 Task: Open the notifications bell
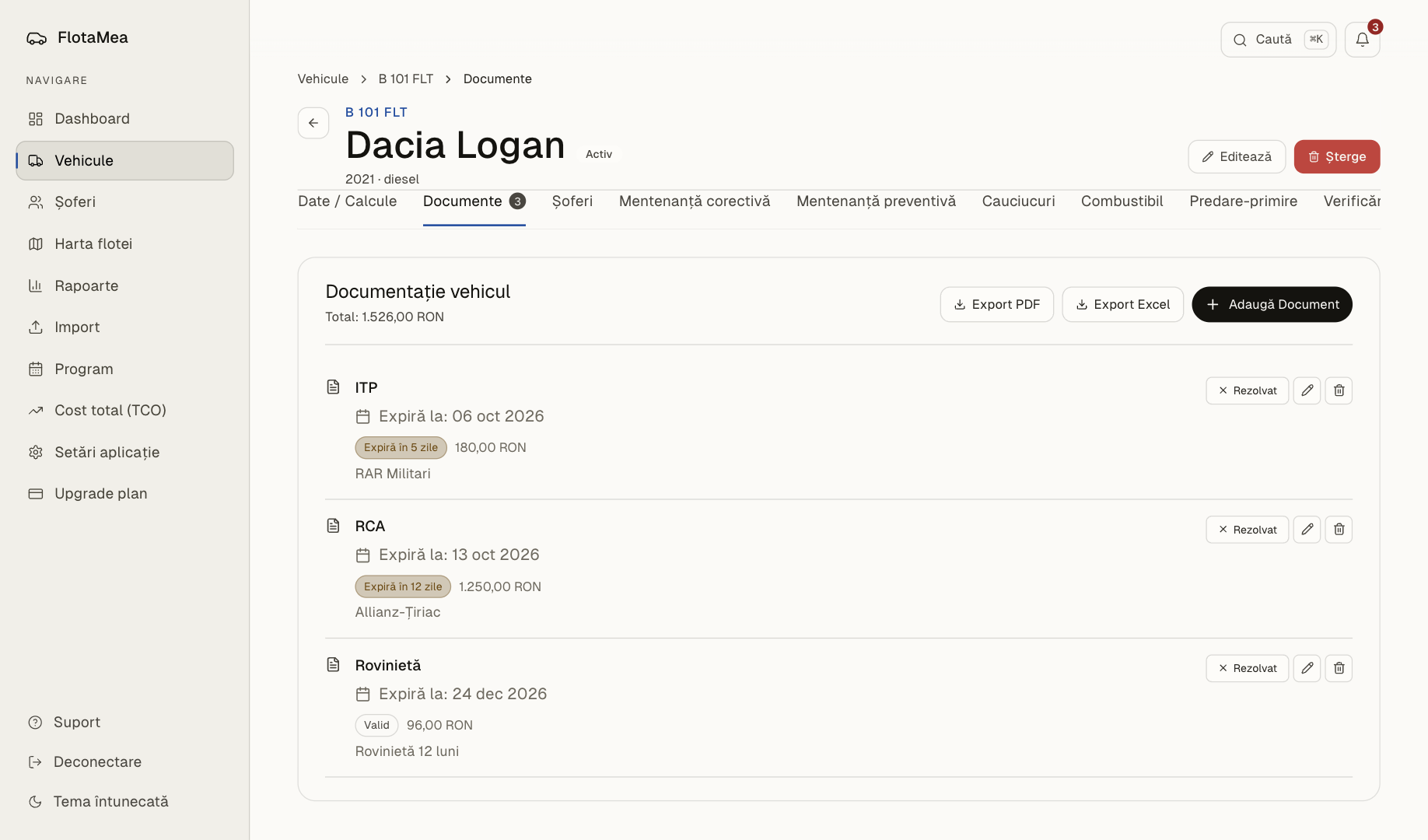tap(1362, 40)
